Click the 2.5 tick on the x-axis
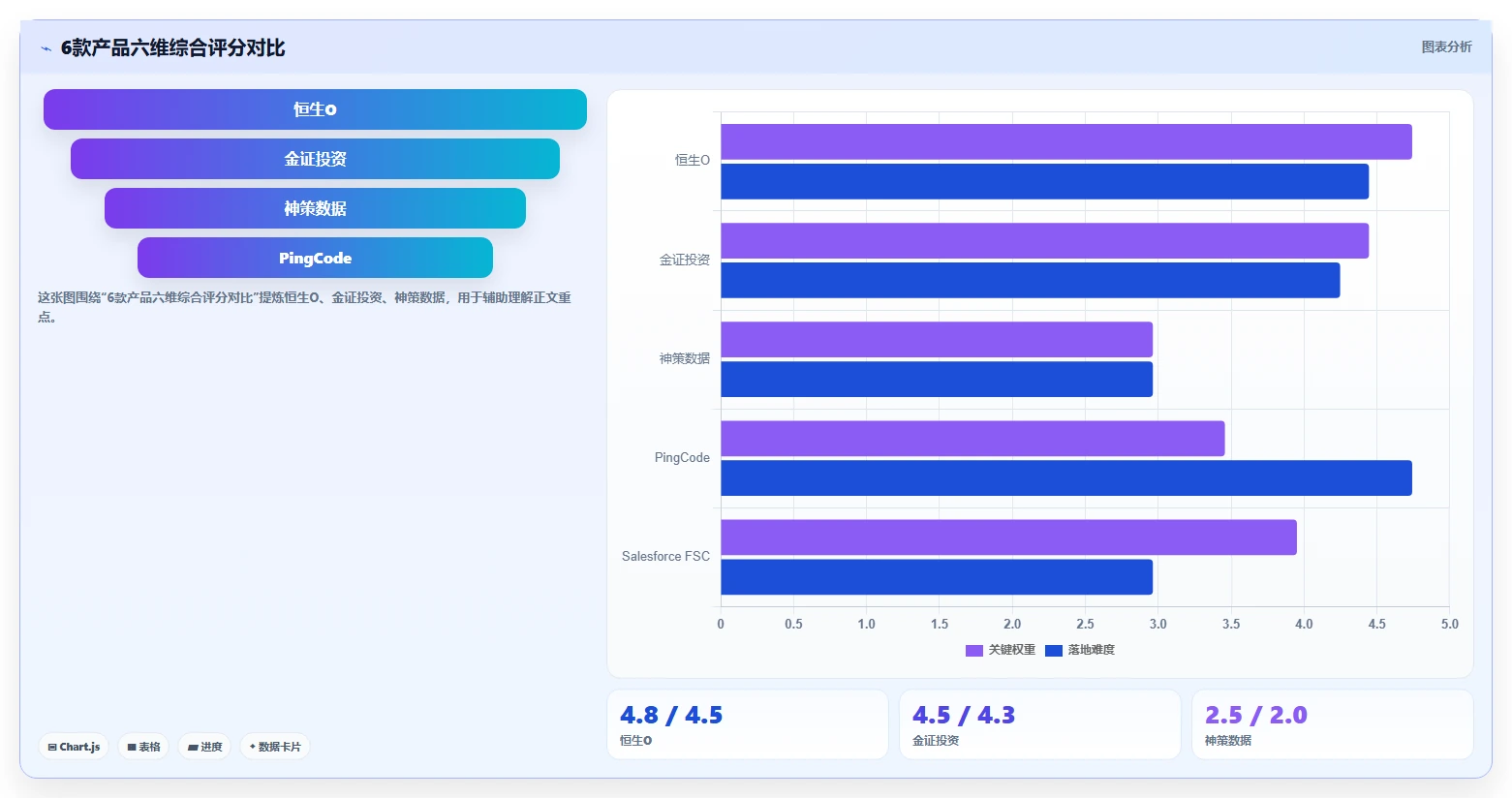 (1085, 625)
